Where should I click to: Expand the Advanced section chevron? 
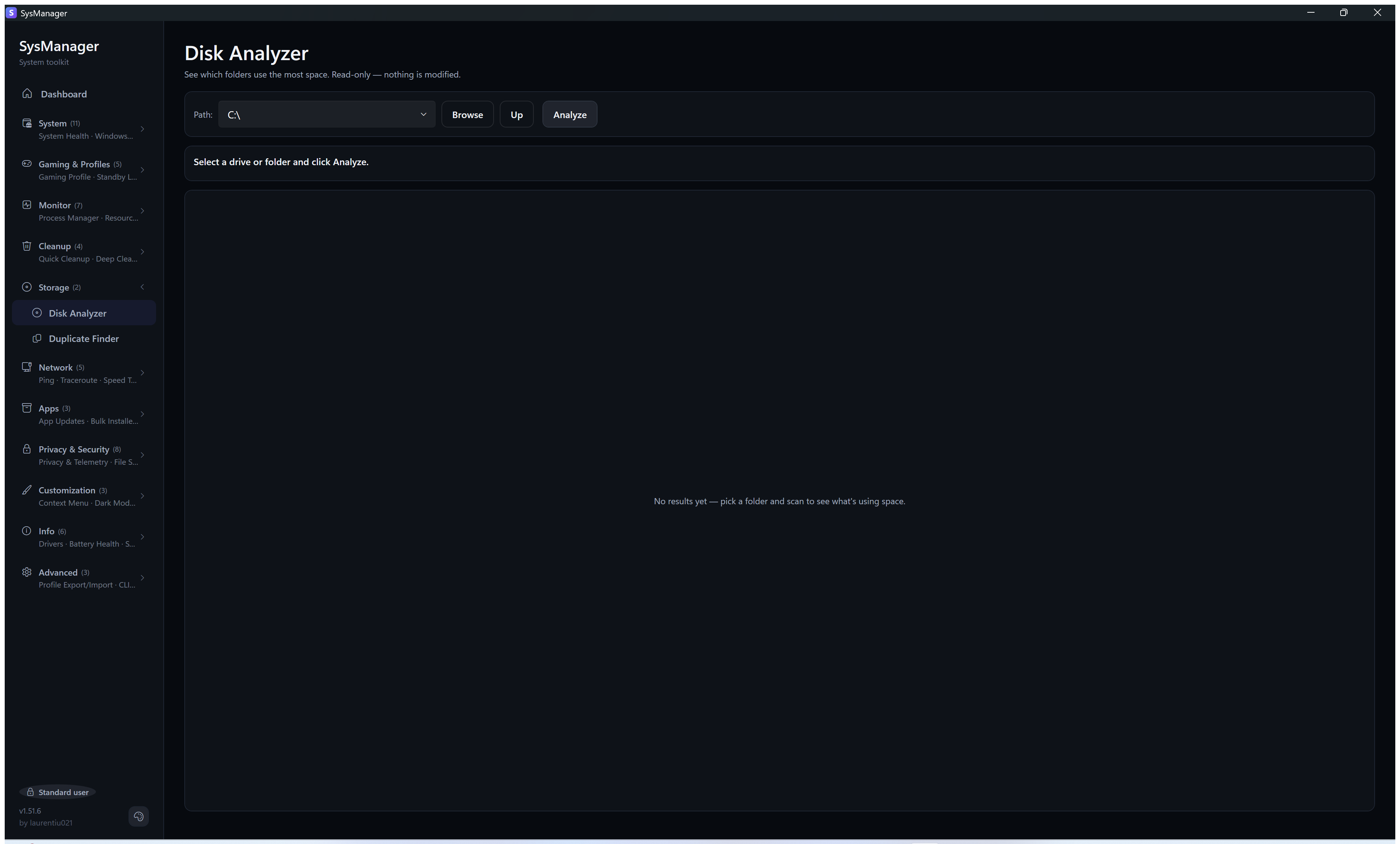[x=142, y=578]
